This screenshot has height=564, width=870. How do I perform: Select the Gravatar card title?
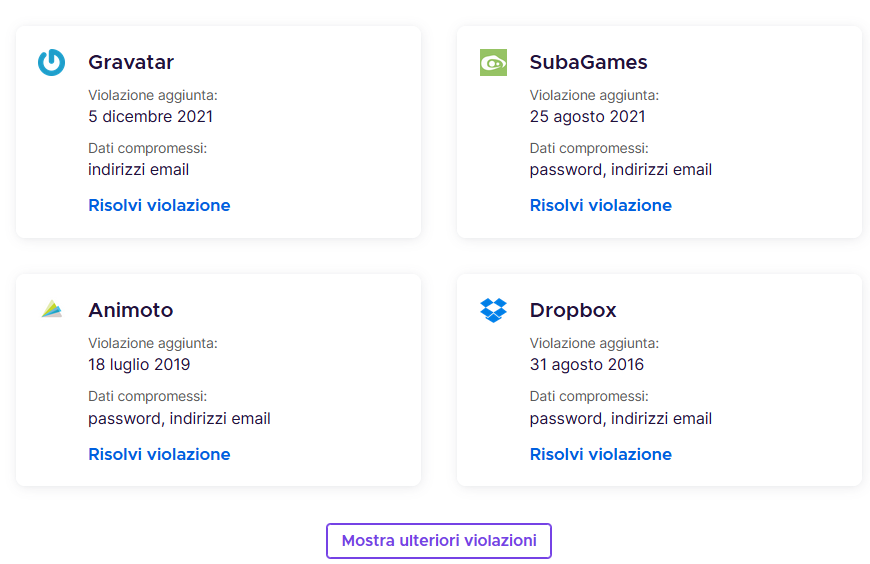(x=131, y=62)
